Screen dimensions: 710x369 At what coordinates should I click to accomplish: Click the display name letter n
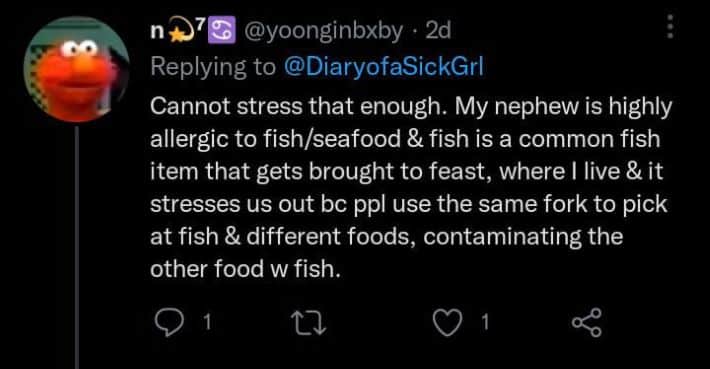point(157,33)
